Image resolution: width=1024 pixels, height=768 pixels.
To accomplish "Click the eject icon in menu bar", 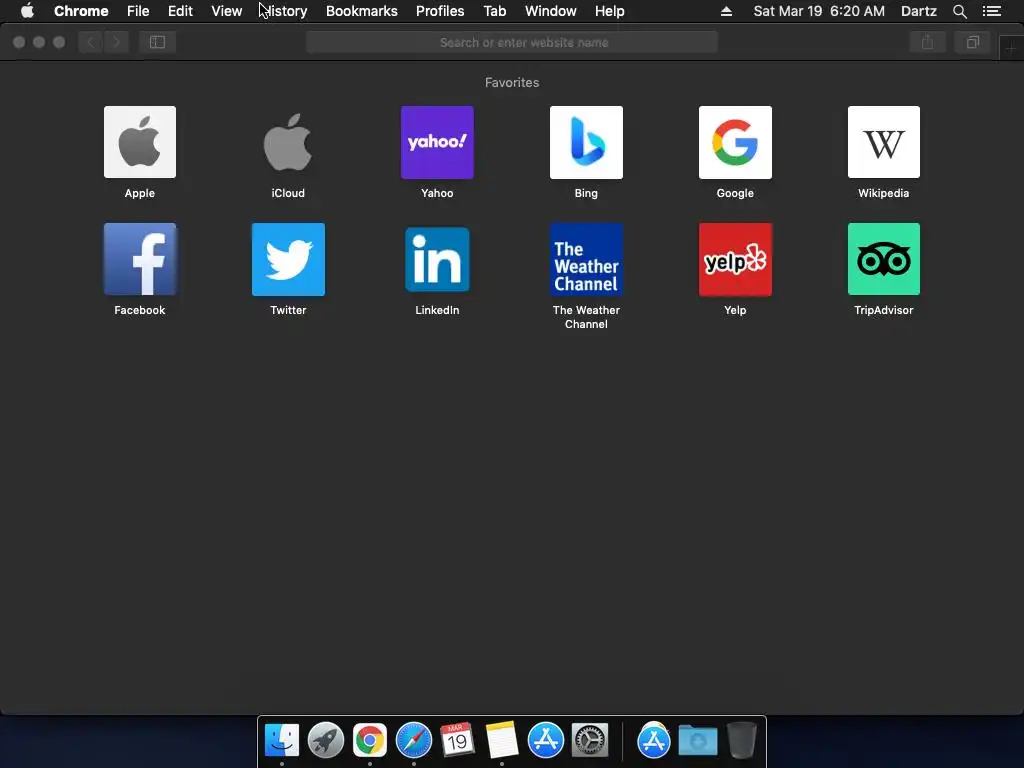I will pyautogui.click(x=726, y=11).
